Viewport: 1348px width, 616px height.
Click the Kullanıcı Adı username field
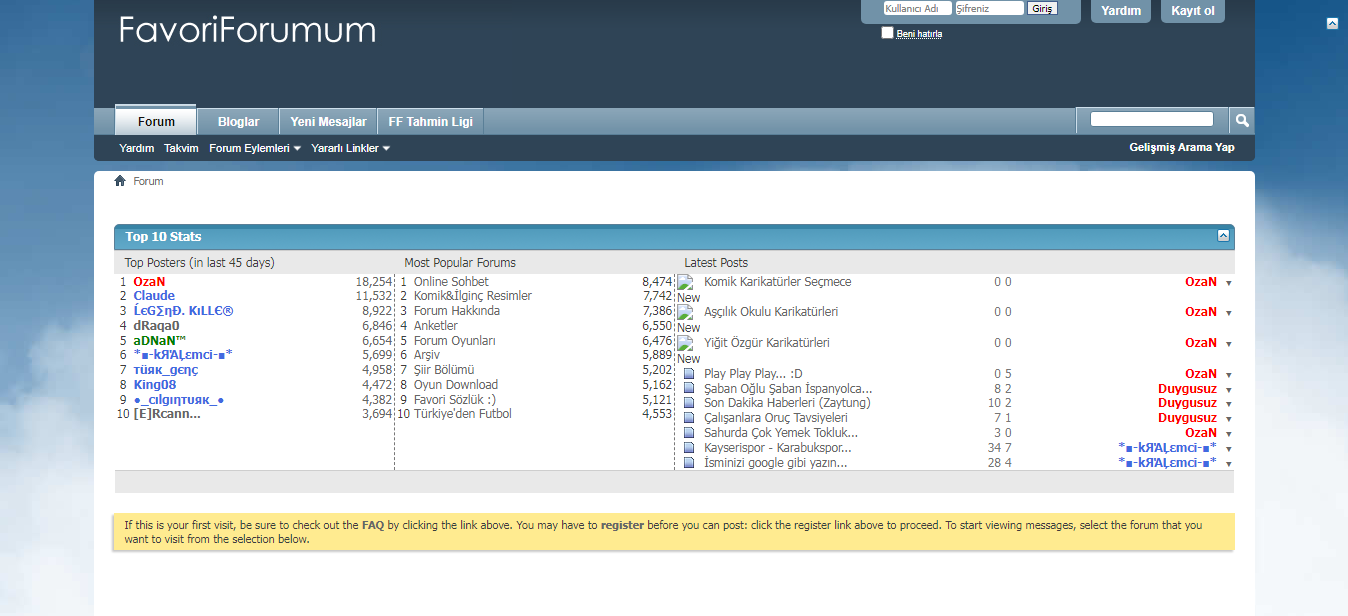tap(917, 8)
